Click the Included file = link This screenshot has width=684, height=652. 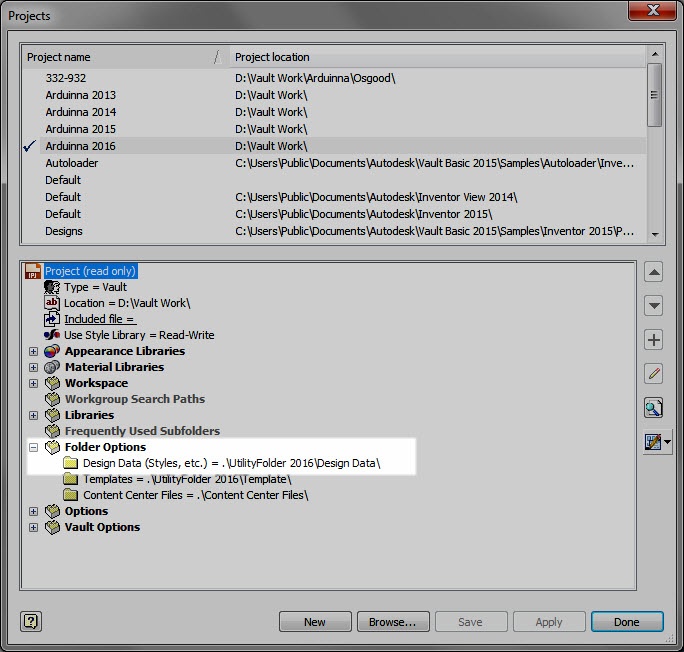99,319
